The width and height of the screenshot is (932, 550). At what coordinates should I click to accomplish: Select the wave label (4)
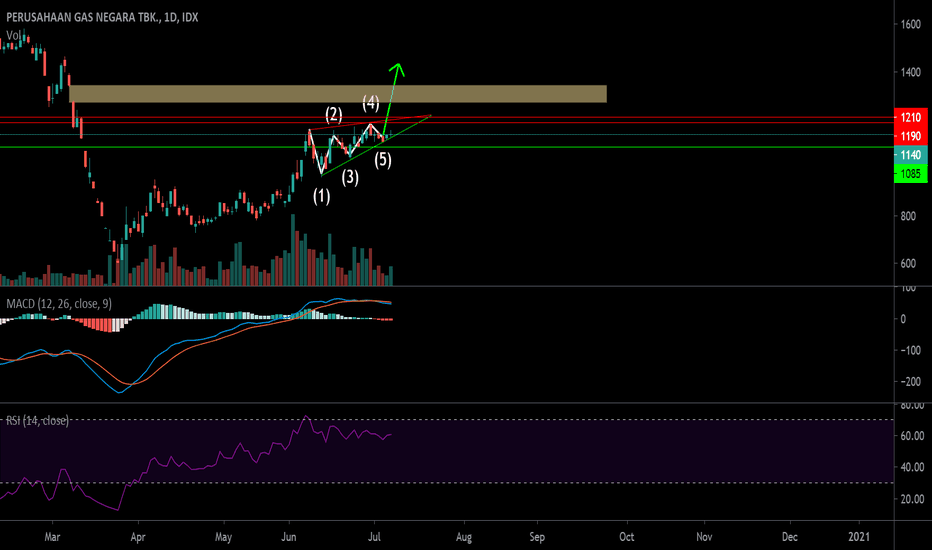click(x=371, y=102)
